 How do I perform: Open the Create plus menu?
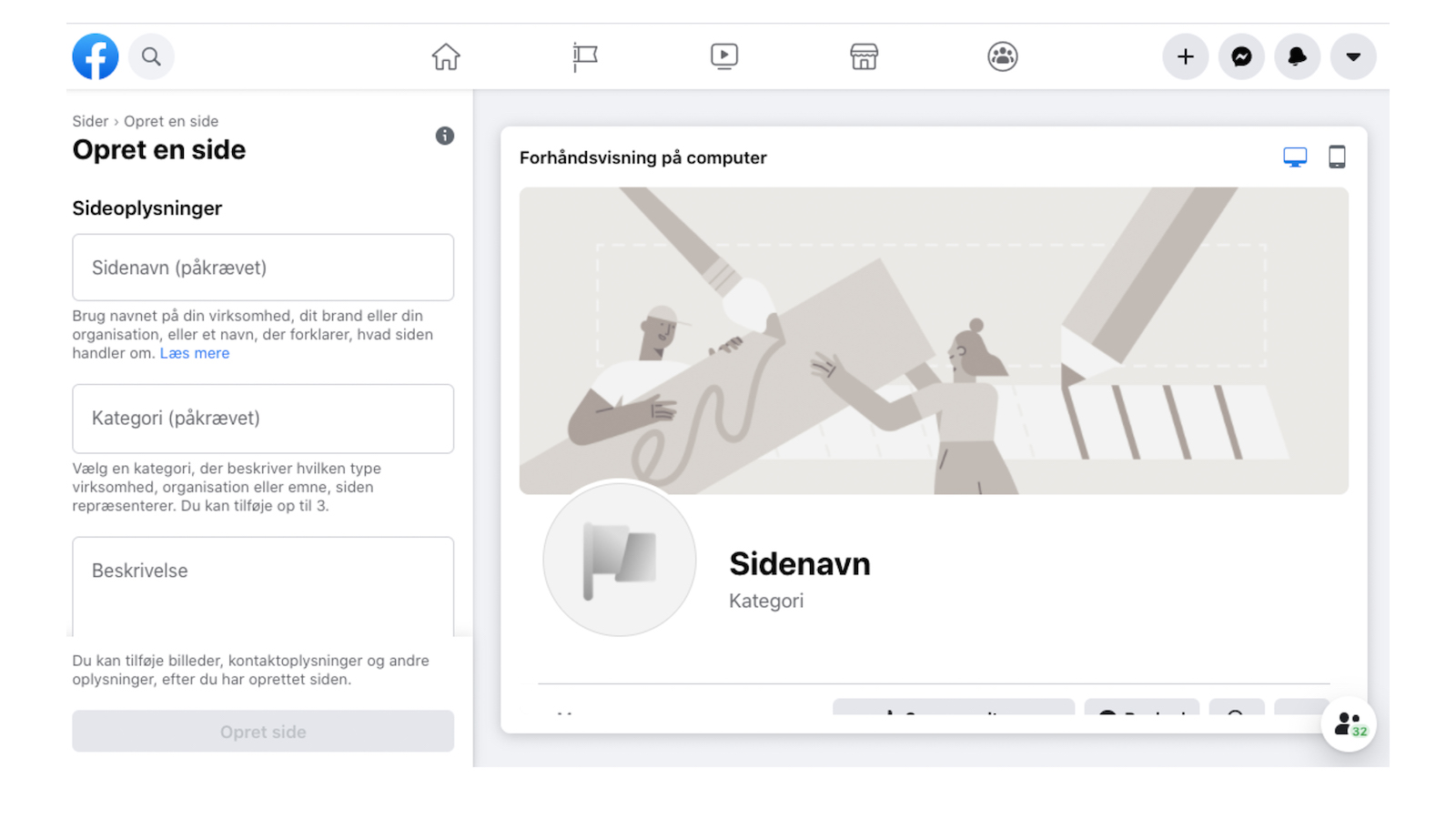[1185, 56]
